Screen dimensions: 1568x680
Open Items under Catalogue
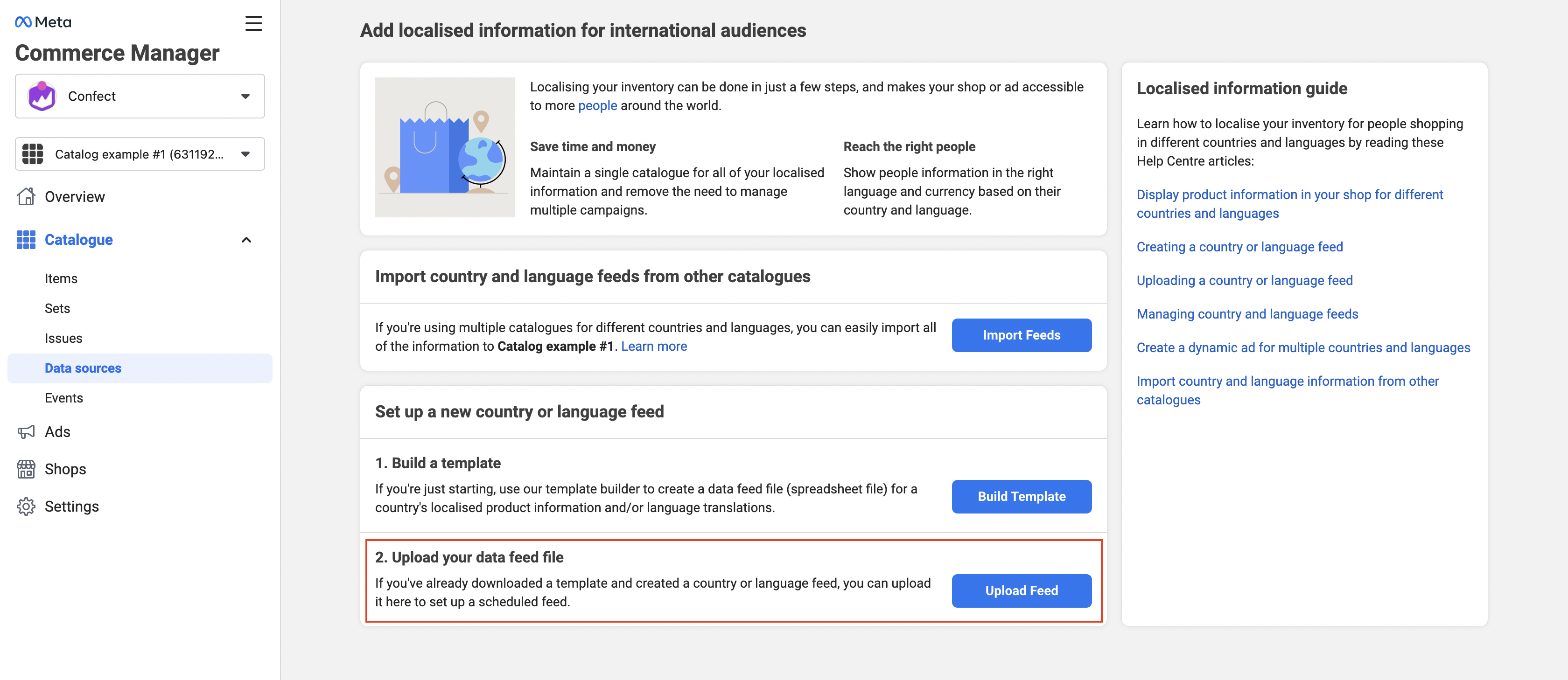(x=61, y=278)
